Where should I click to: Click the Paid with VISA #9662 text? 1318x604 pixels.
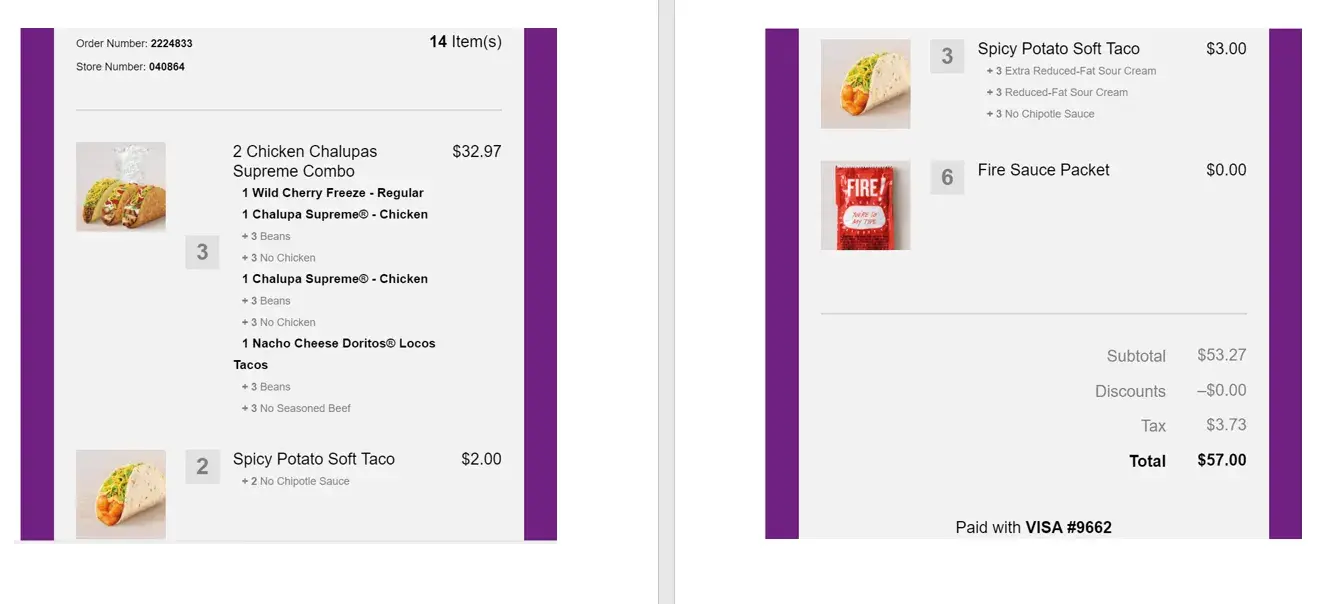click(x=1033, y=527)
